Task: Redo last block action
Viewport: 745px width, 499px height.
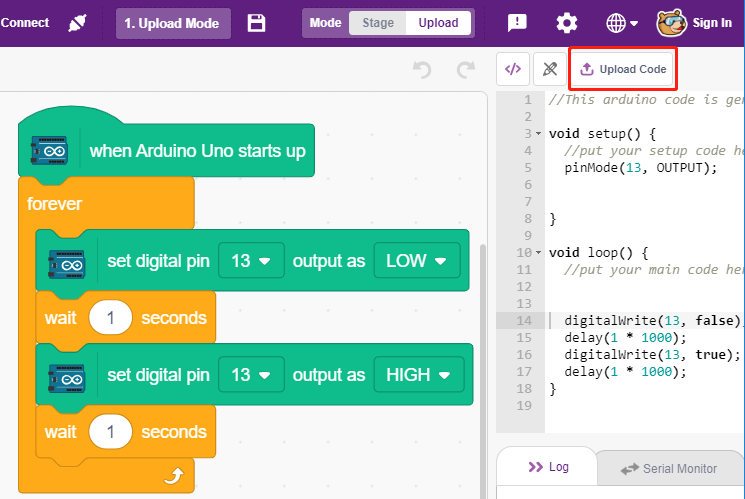Action: coord(466,70)
